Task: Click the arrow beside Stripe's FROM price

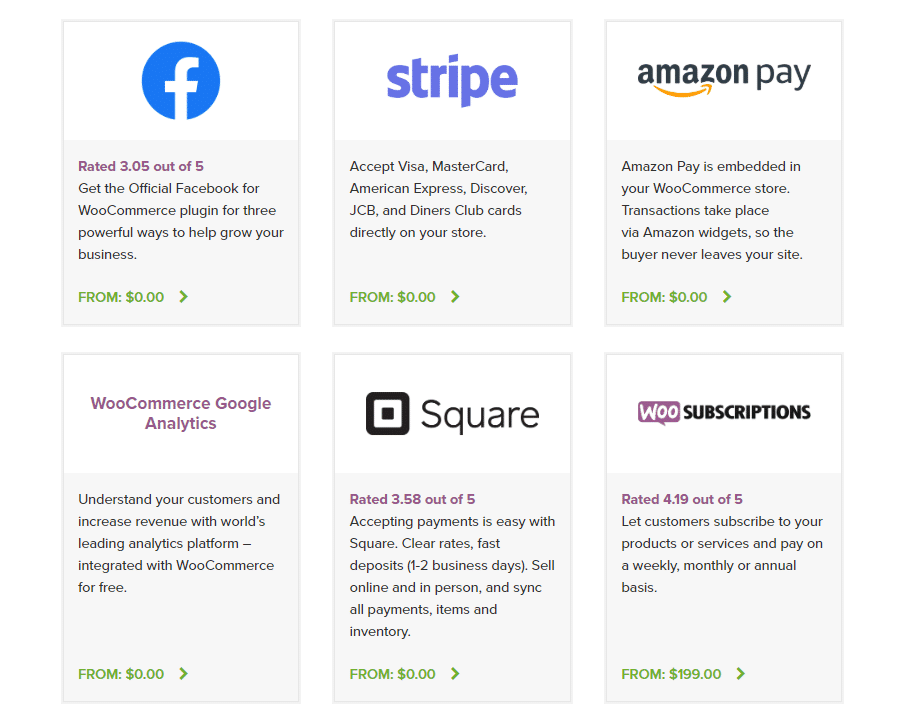Action: [455, 297]
